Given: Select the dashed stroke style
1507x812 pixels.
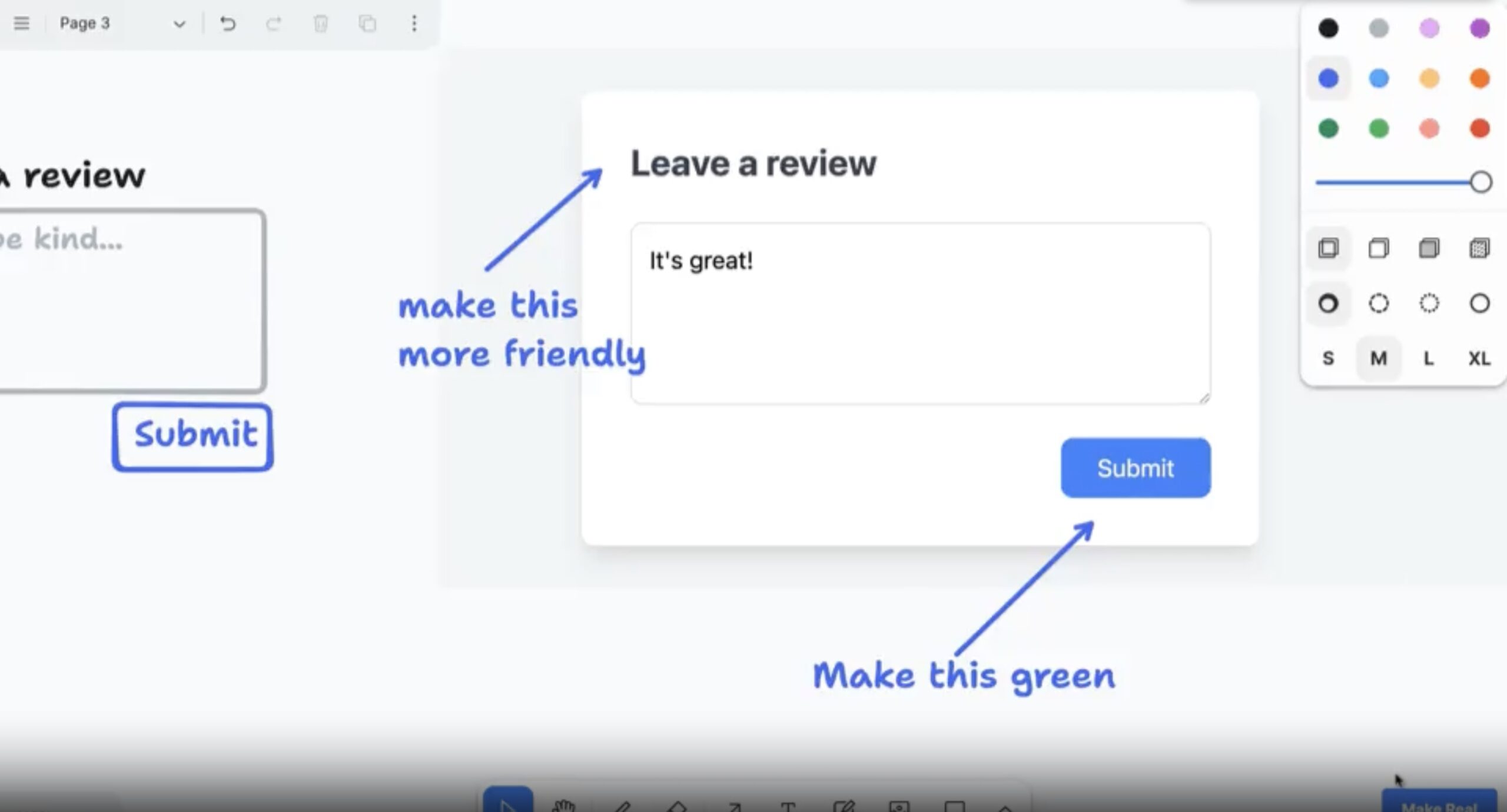Looking at the screenshot, I should (1378, 304).
